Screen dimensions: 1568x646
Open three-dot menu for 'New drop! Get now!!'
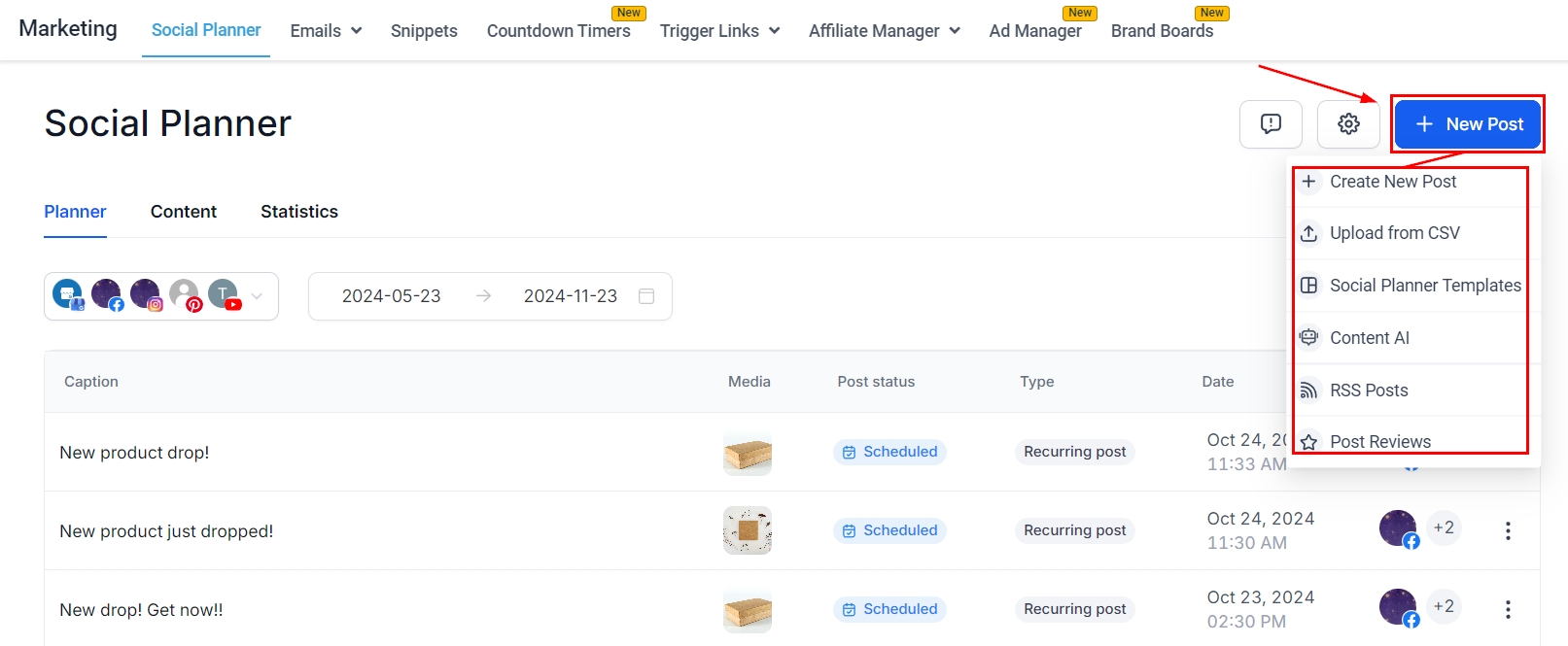[1508, 610]
